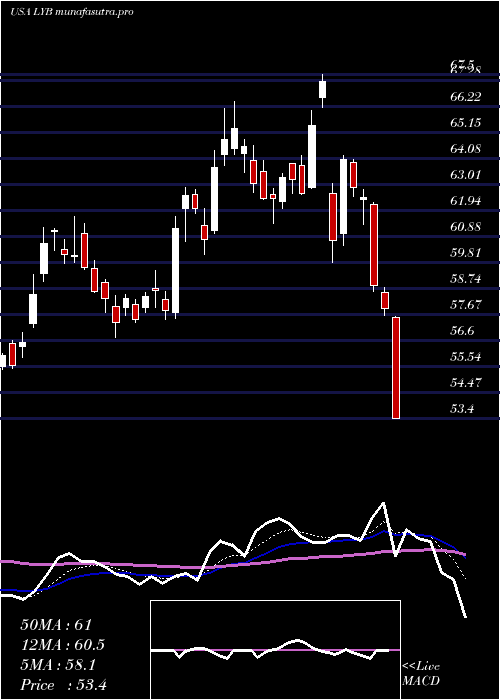The width and height of the screenshot is (500, 700).
Task: Select the 61.94 price axis label
Action: [x=466, y=200]
